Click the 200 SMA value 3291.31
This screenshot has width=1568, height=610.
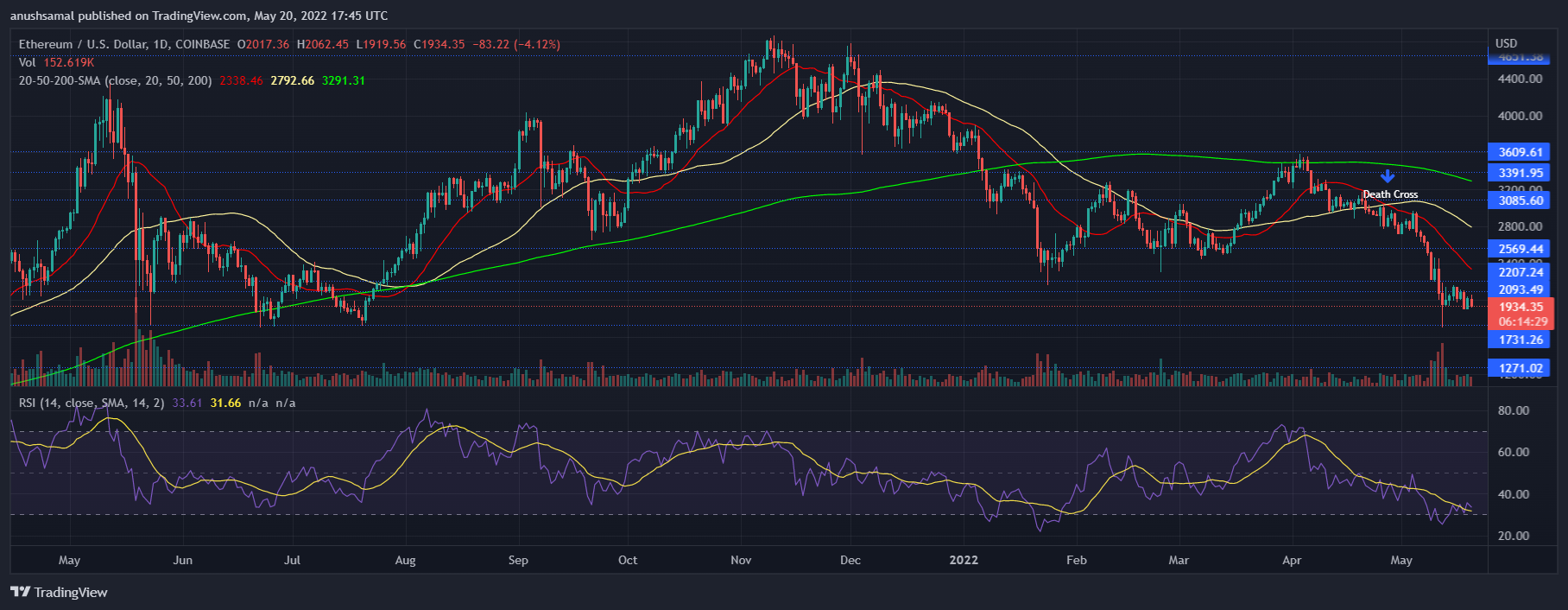(x=344, y=80)
